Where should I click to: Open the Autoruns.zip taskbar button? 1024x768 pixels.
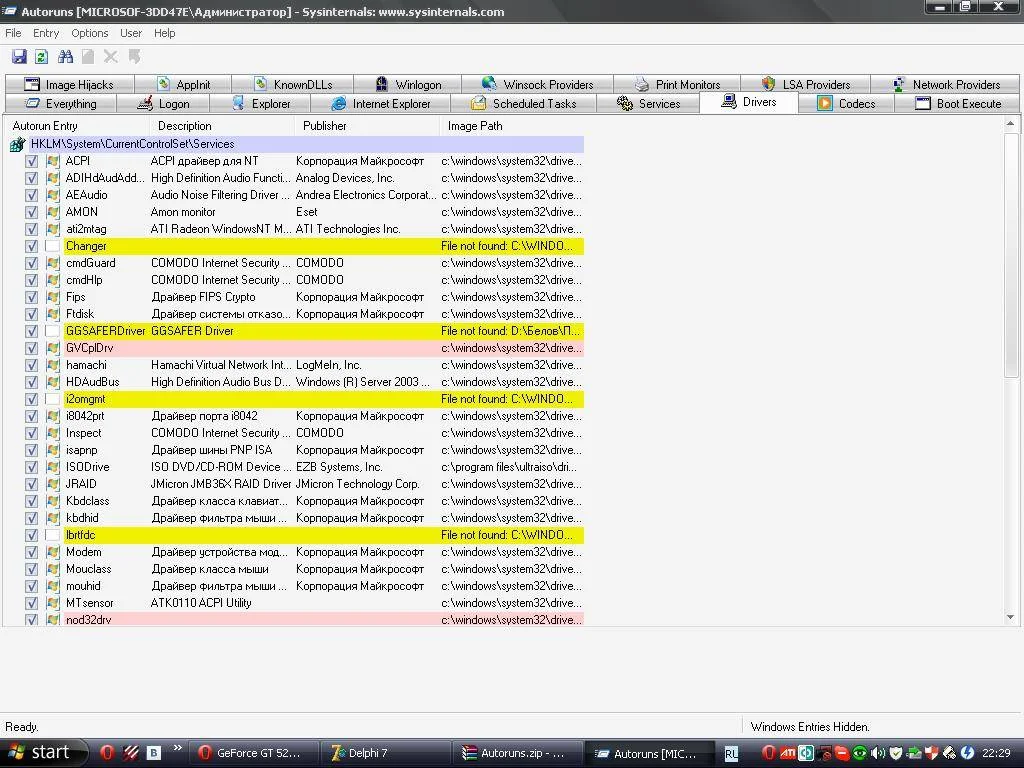tap(516, 753)
